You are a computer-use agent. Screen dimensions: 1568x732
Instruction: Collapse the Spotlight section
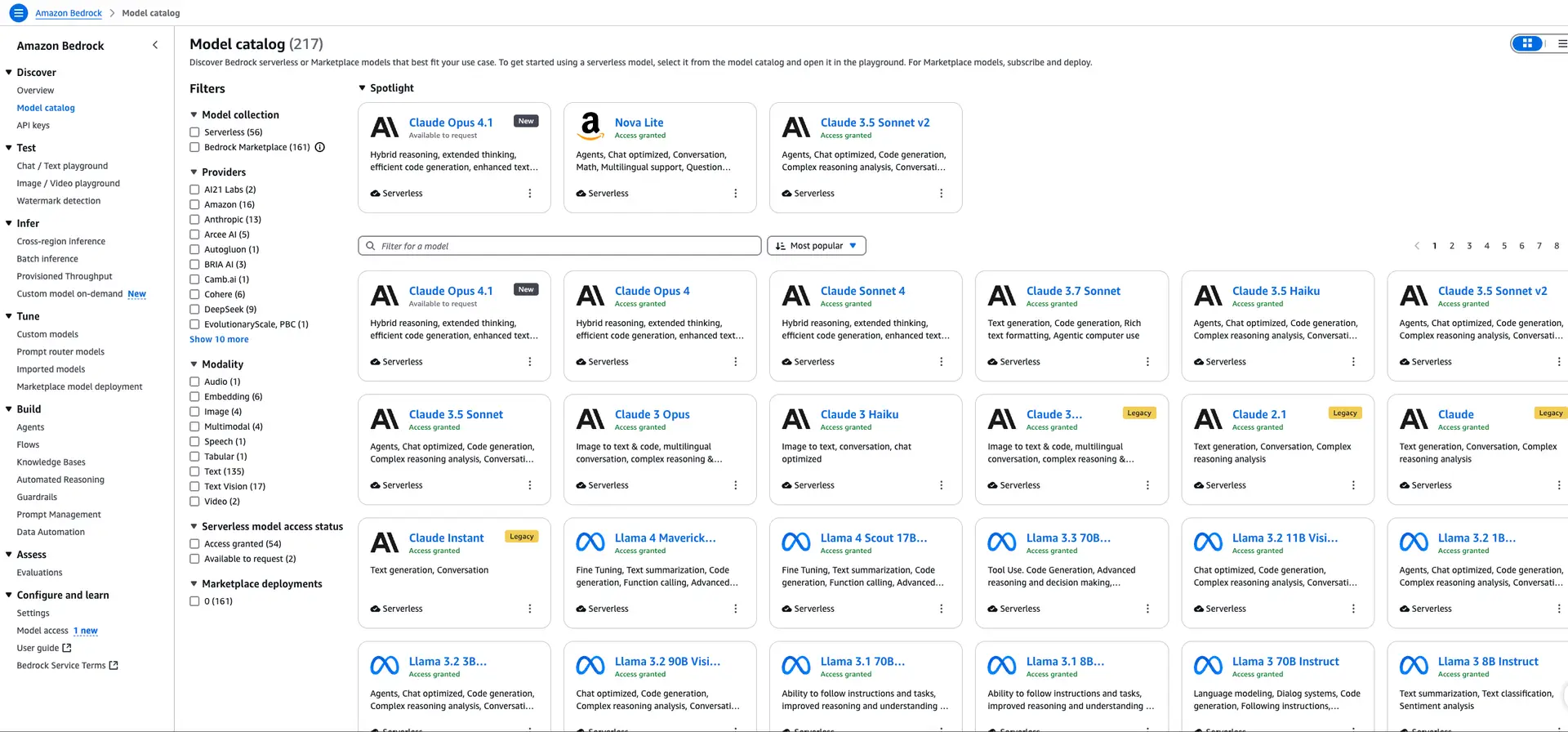click(363, 88)
